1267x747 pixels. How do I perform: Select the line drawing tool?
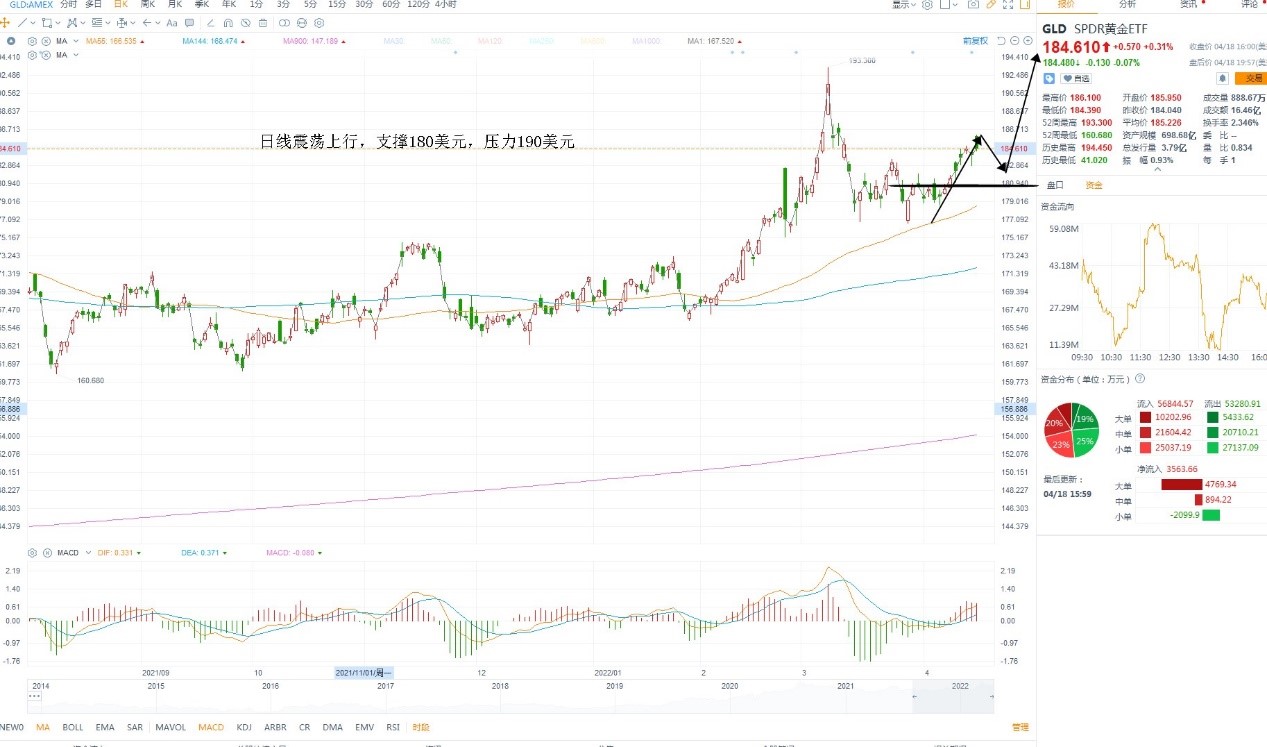[22, 23]
